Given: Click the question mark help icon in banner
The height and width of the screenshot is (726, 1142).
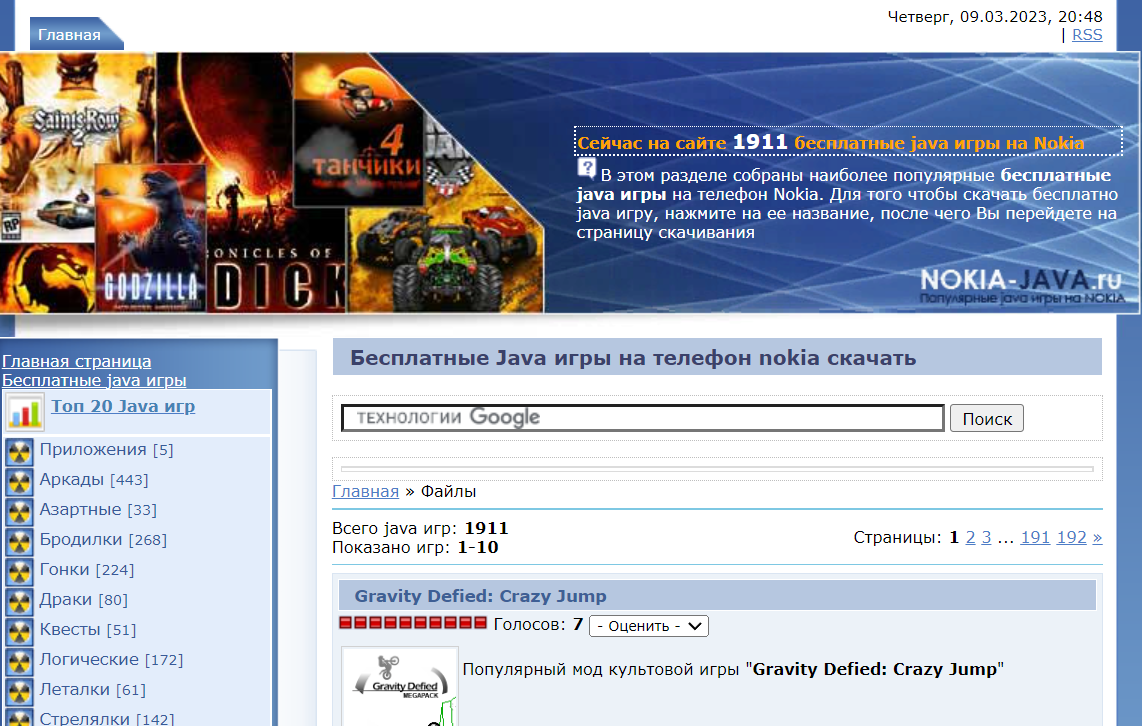Looking at the screenshot, I should [x=586, y=168].
